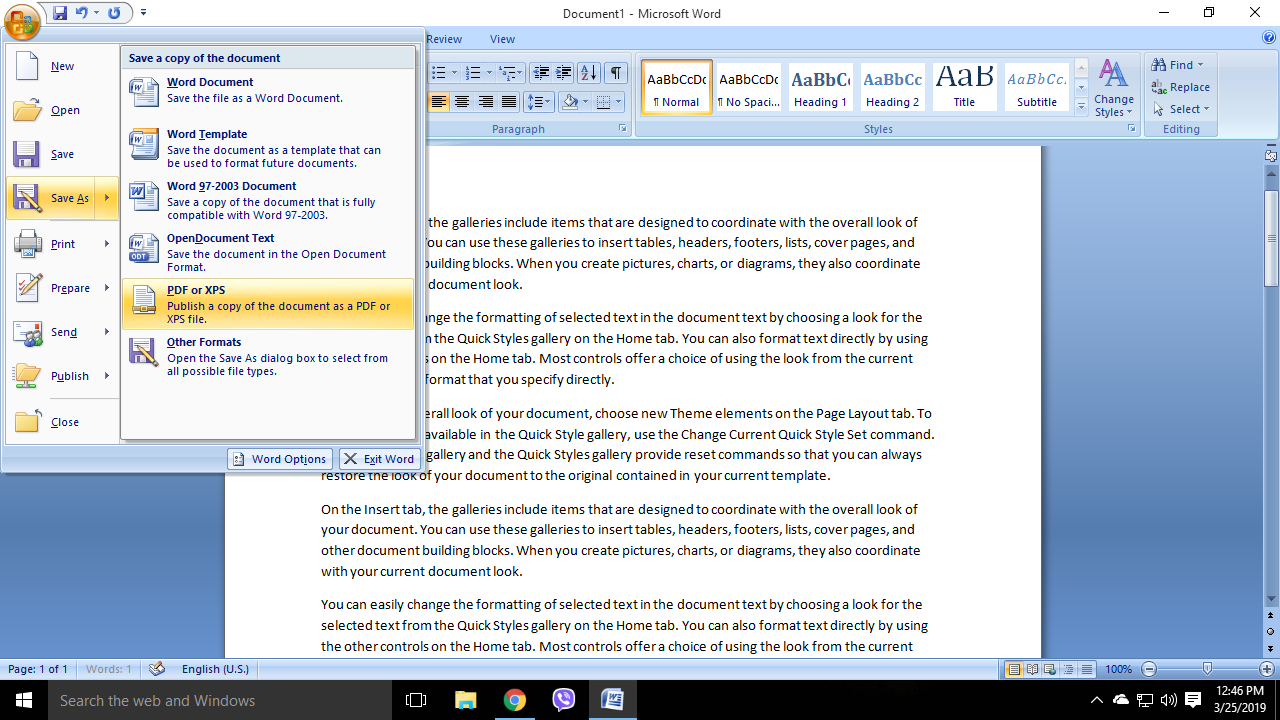Open the Paragraph dialog launcher
The width and height of the screenshot is (1280, 720).
(x=623, y=129)
